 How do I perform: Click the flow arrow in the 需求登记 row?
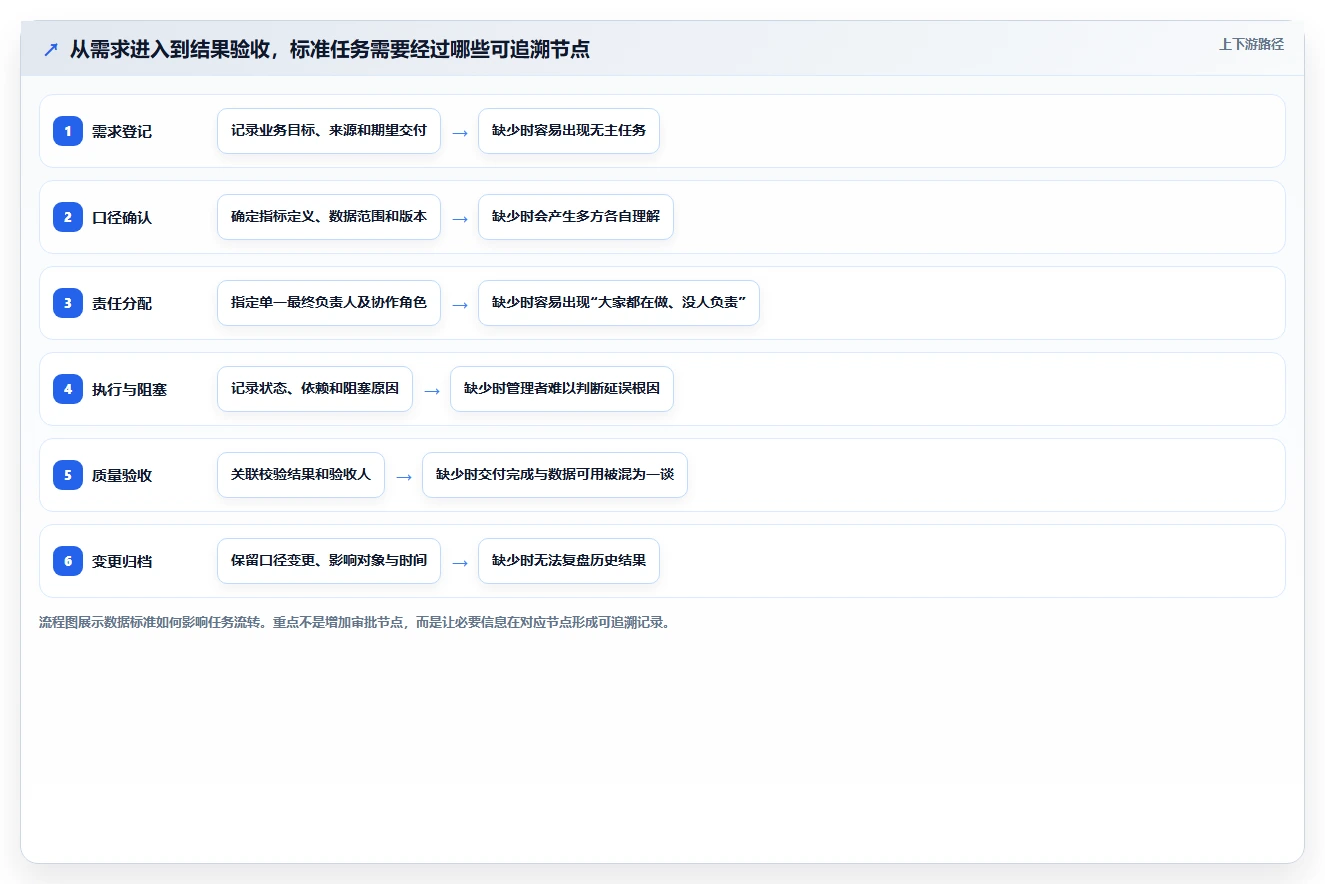click(x=460, y=132)
